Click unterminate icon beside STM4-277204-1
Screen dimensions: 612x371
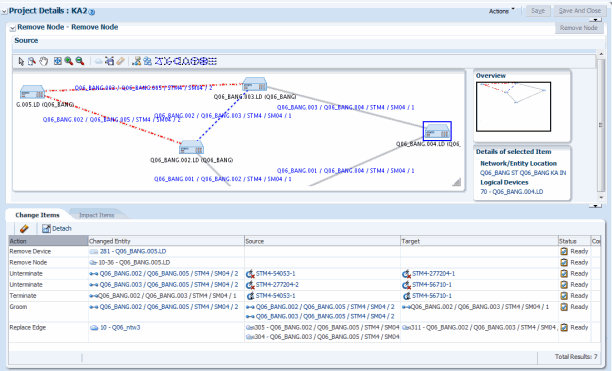406,274
